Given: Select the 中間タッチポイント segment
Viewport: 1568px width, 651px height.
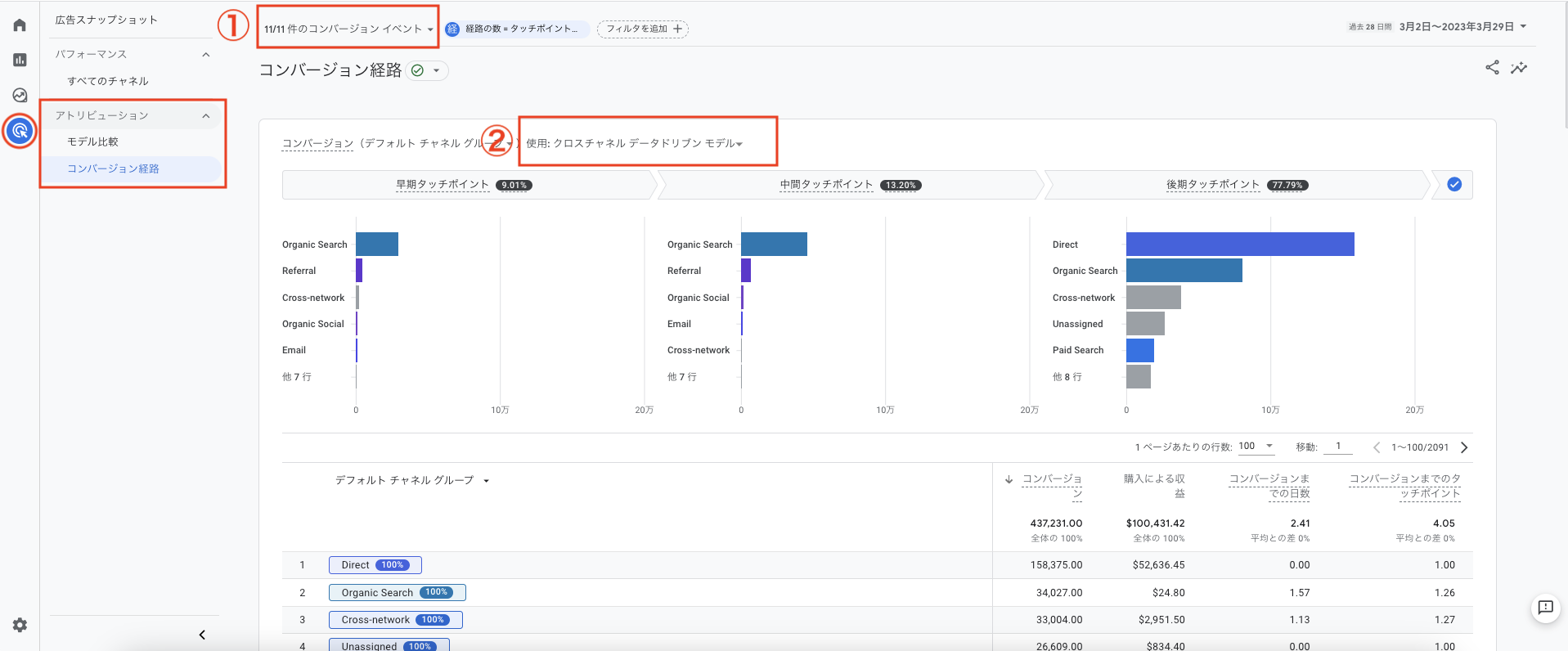Looking at the screenshot, I should [x=851, y=185].
